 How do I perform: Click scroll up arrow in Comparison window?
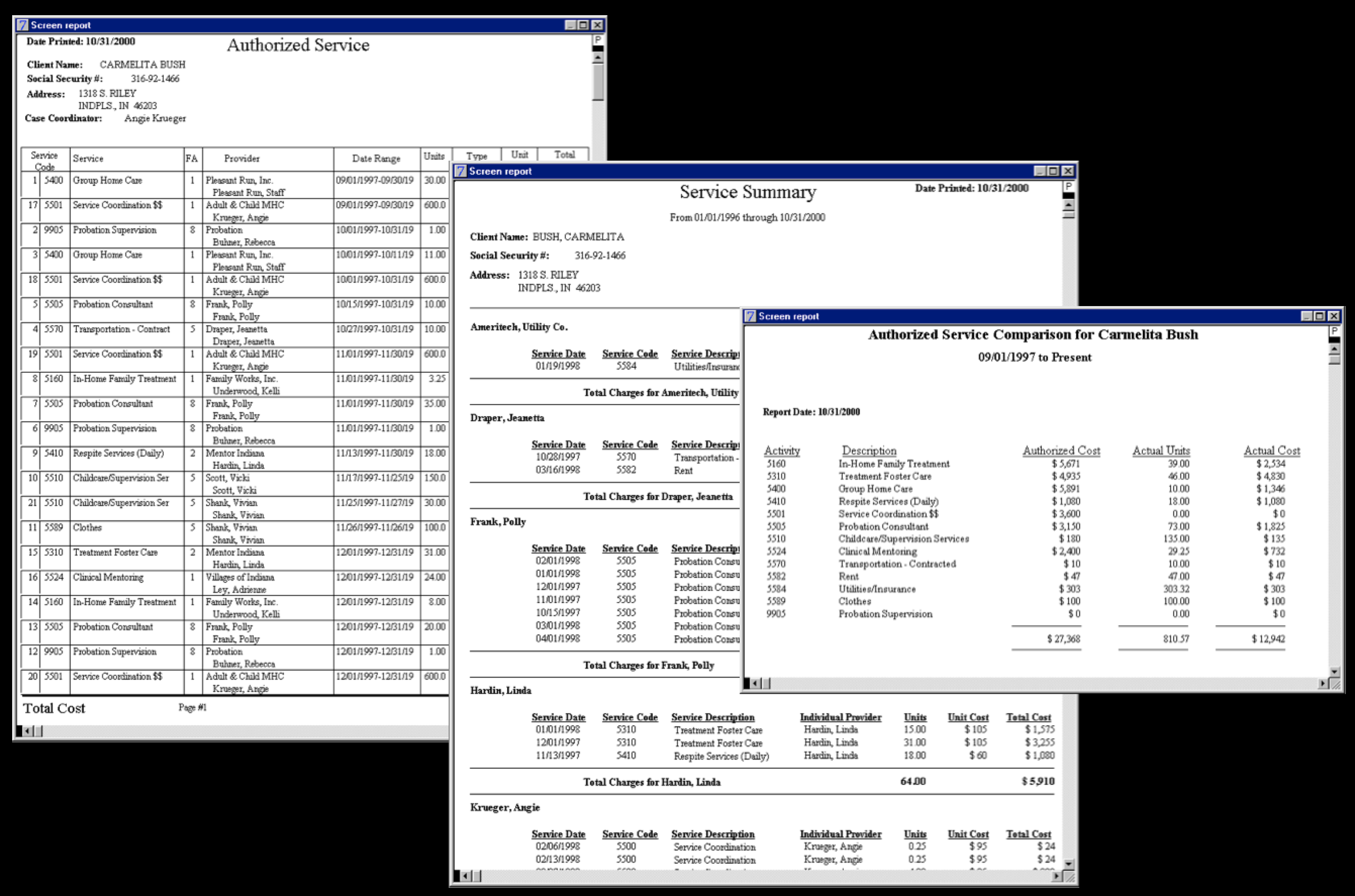1334,349
